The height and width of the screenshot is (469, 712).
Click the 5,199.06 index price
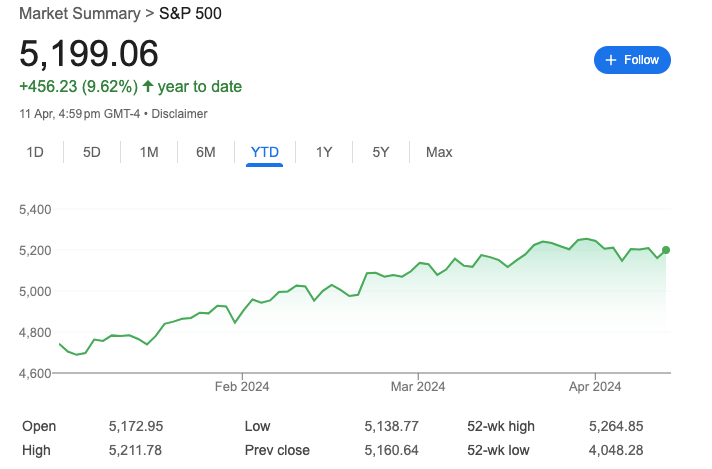pos(89,54)
